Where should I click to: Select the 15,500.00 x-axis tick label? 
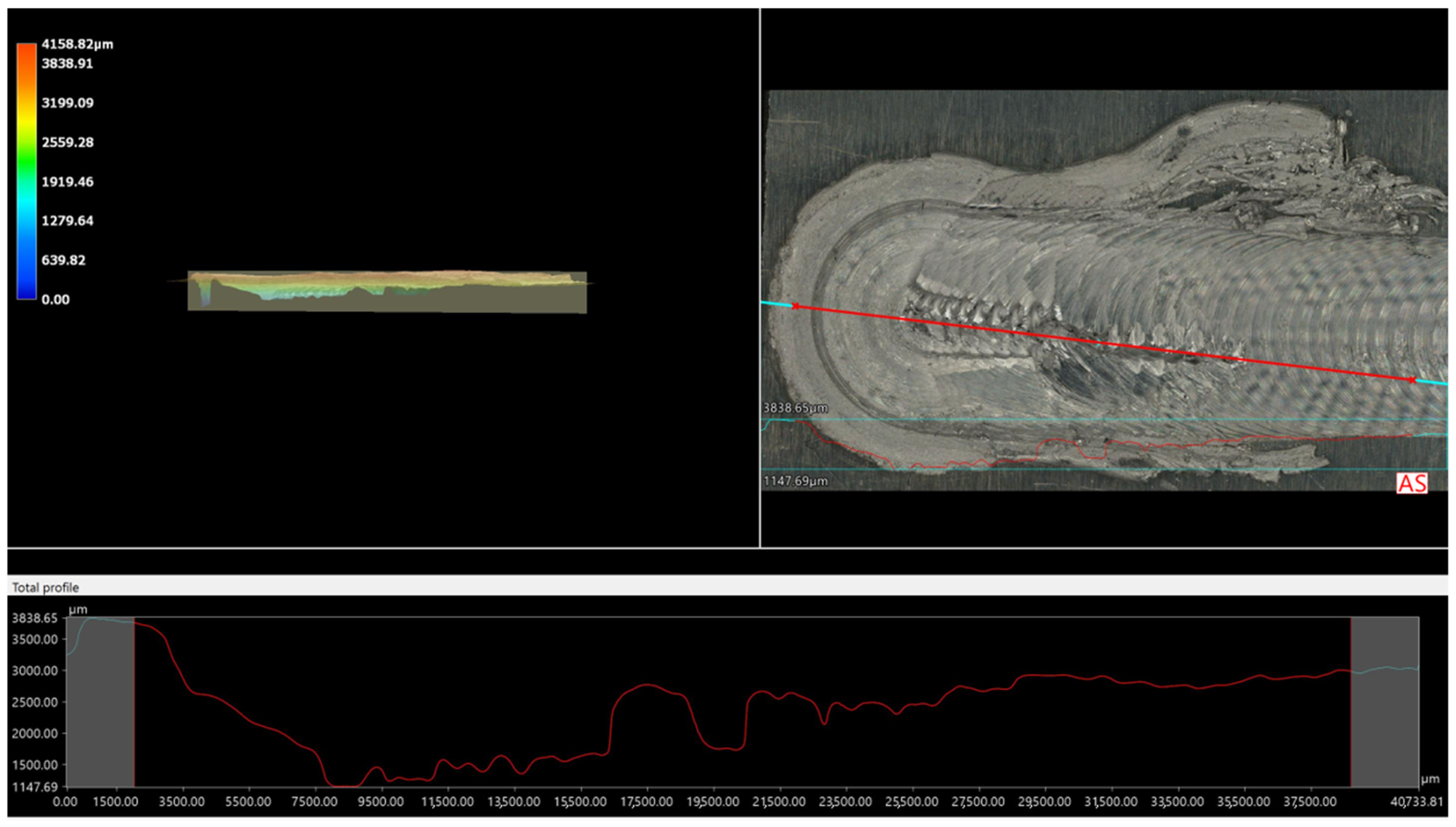(580, 802)
